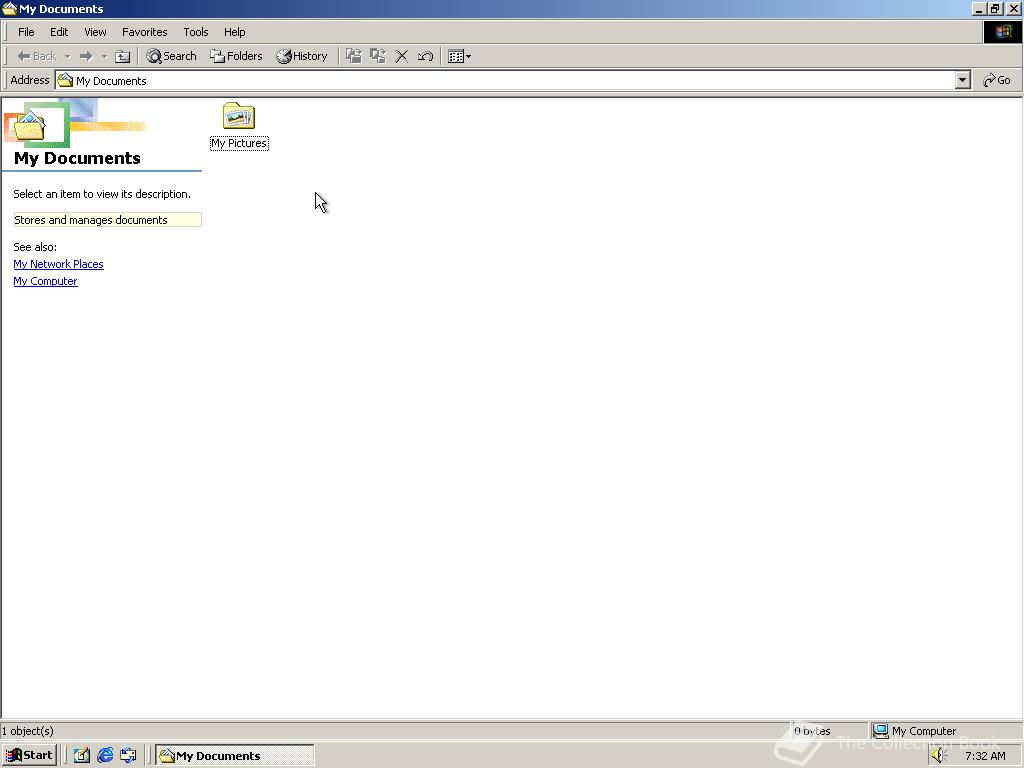Close the My Documents window

pyautogui.click(x=1014, y=8)
